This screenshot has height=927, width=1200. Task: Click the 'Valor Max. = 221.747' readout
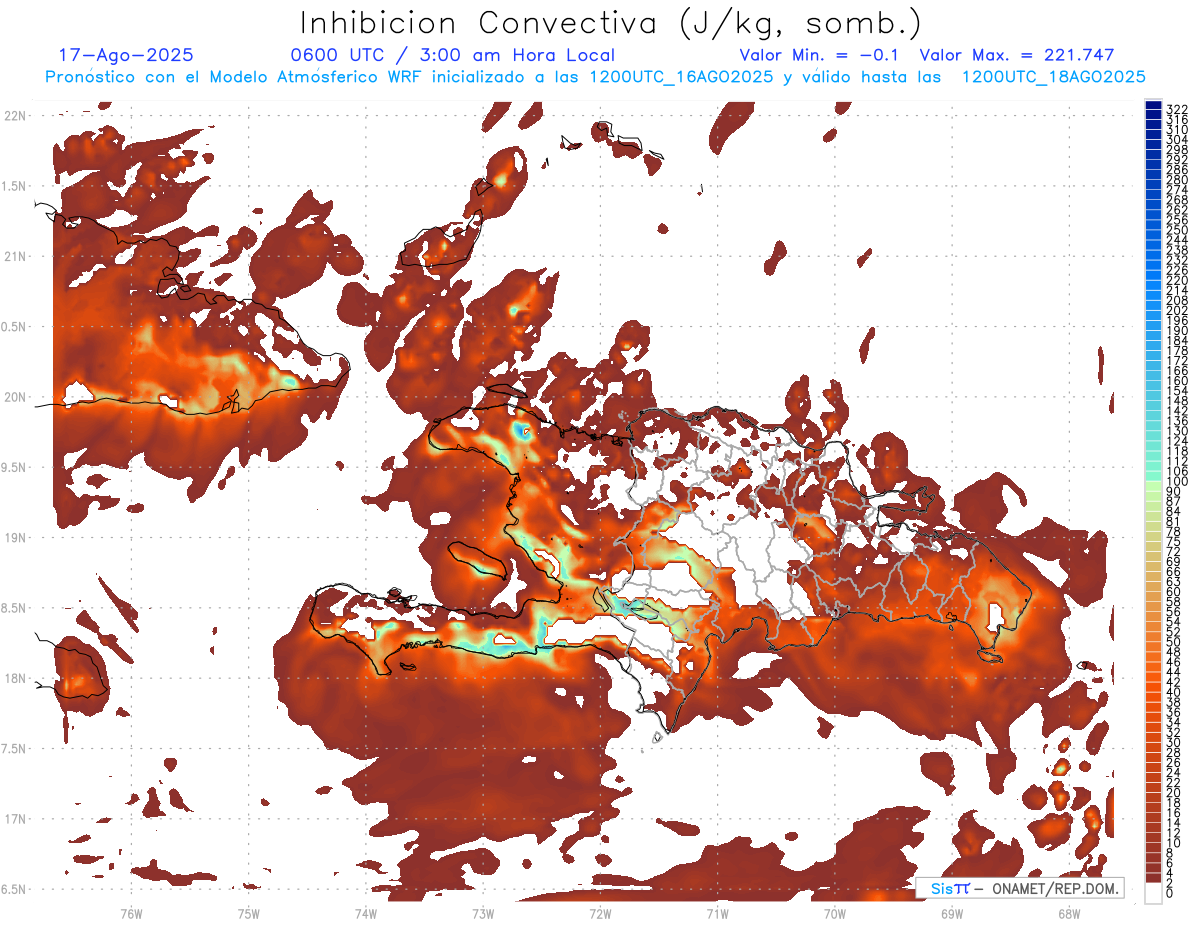point(1017,56)
